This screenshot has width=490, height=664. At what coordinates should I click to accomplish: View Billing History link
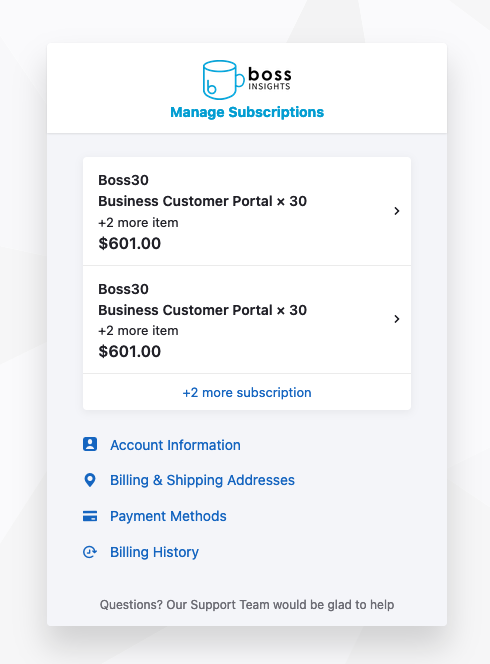pos(154,552)
